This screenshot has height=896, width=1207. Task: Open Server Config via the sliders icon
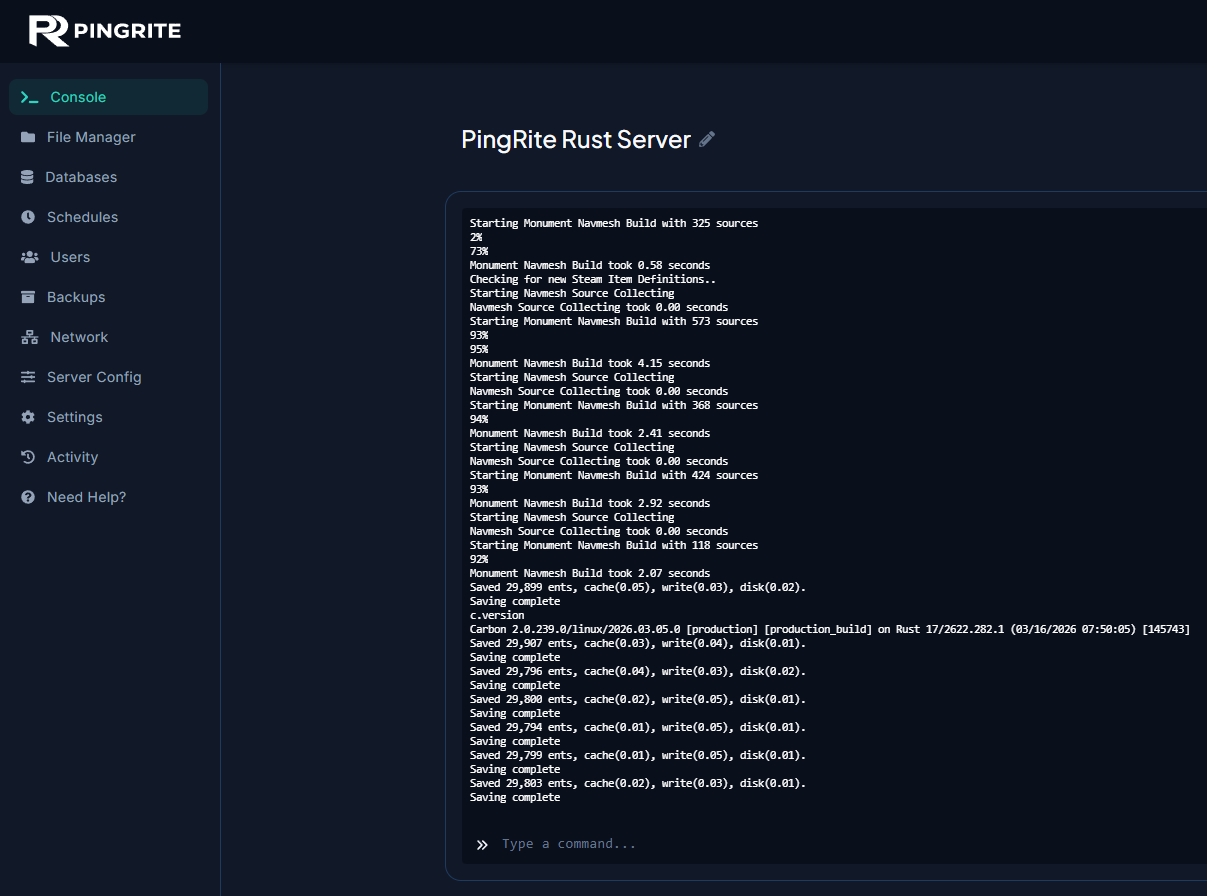point(28,377)
